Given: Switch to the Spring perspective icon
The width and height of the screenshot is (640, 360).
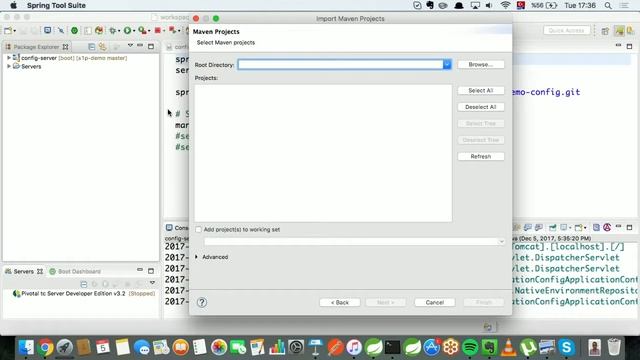Looking at the screenshot, I should pos(619,31).
